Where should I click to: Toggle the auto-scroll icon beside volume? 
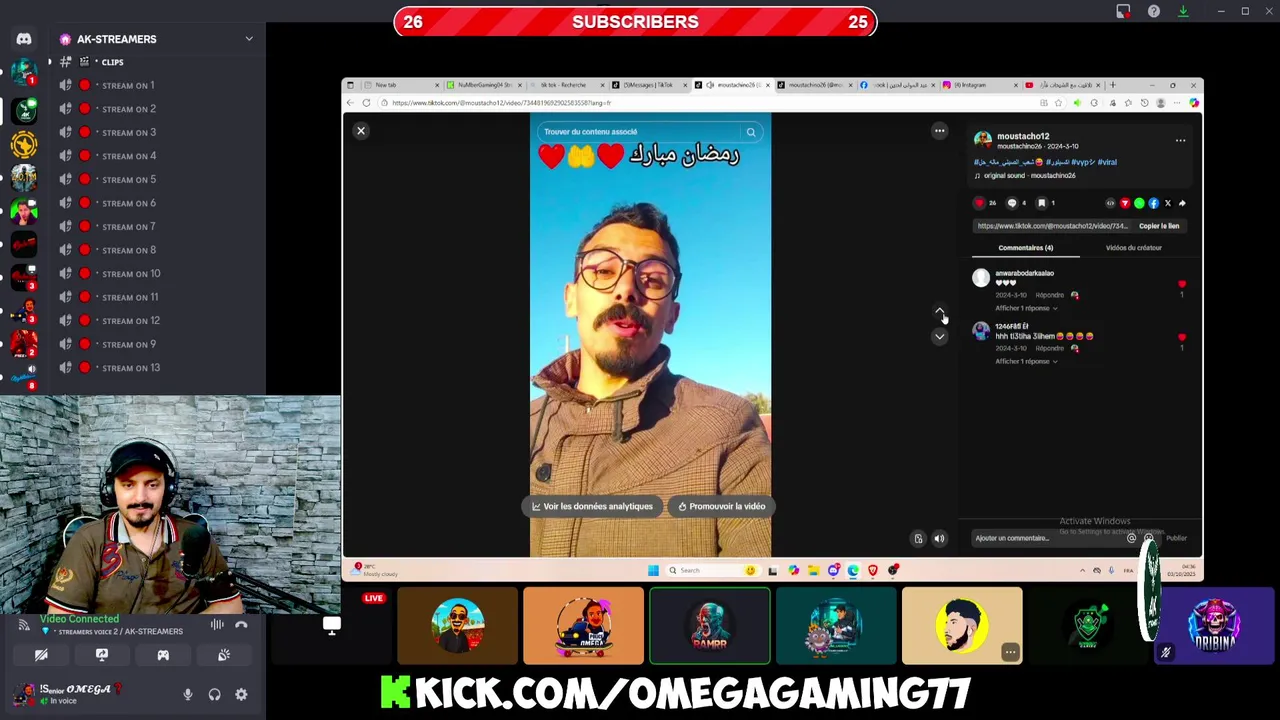point(918,539)
